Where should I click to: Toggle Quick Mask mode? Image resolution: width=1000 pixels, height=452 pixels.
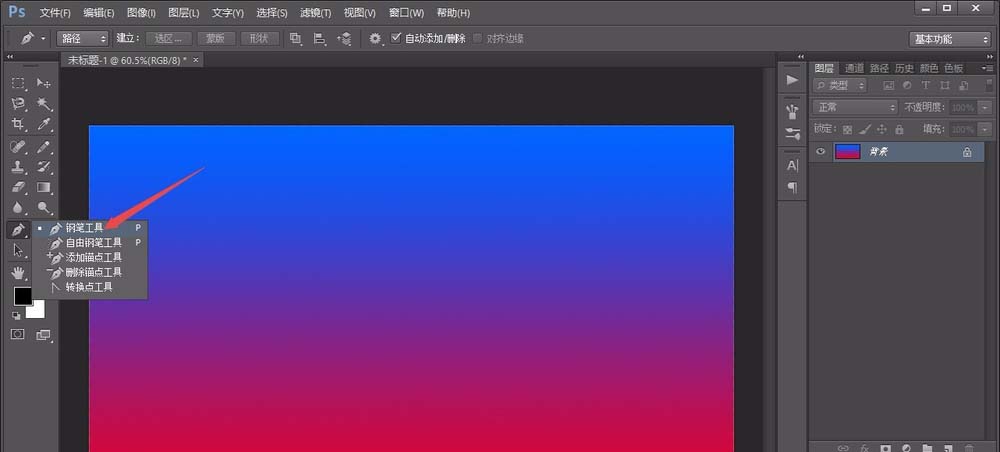coord(18,334)
